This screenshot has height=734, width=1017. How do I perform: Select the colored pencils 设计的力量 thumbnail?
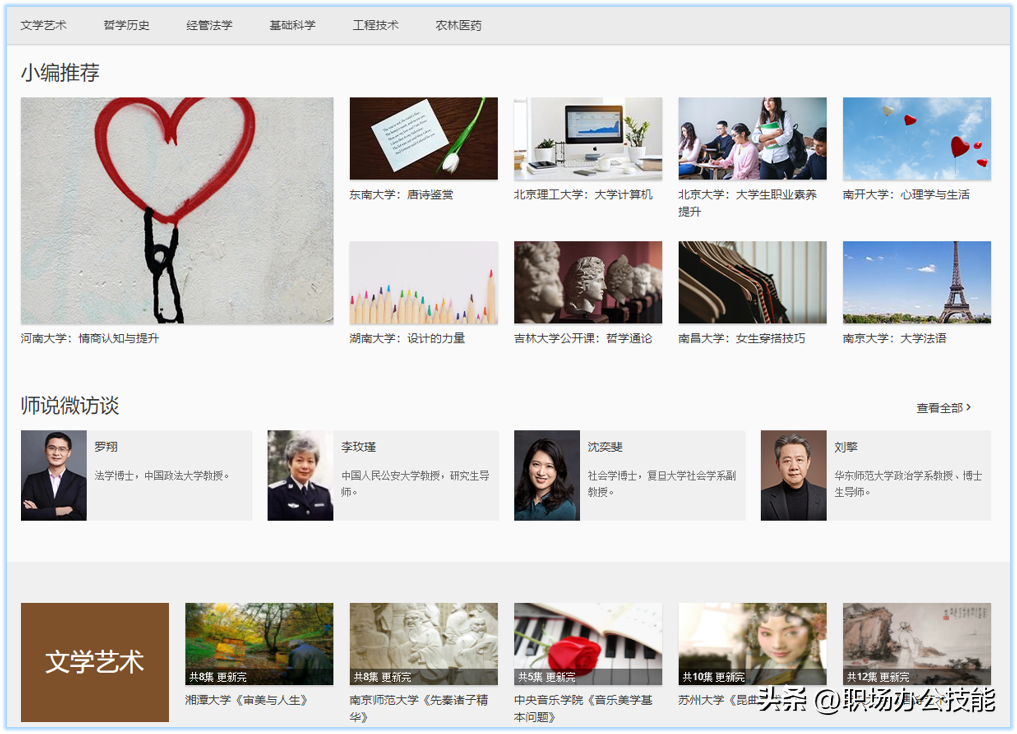coord(423,282)
